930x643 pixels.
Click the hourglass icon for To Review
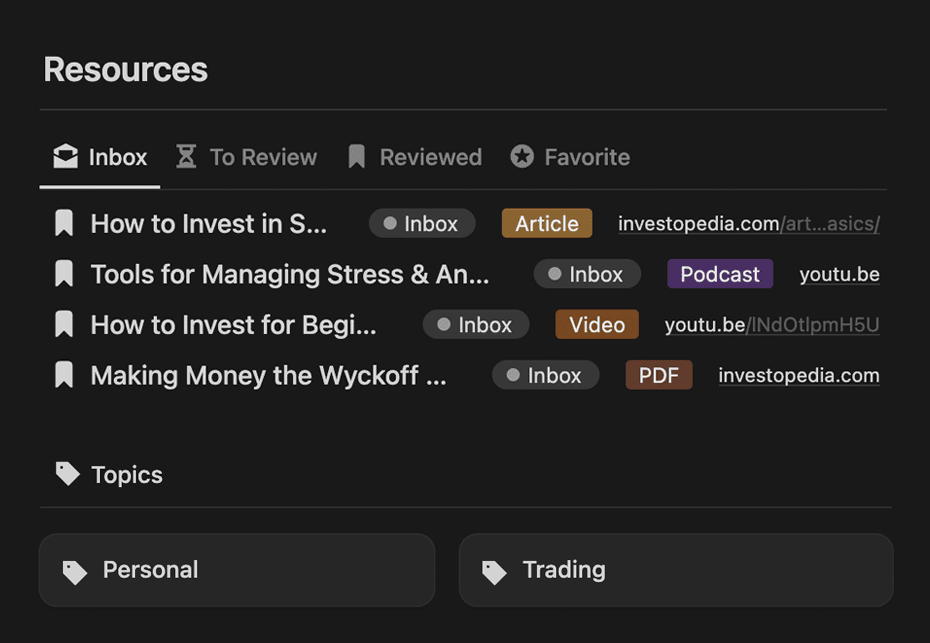(x=186, y=157)
